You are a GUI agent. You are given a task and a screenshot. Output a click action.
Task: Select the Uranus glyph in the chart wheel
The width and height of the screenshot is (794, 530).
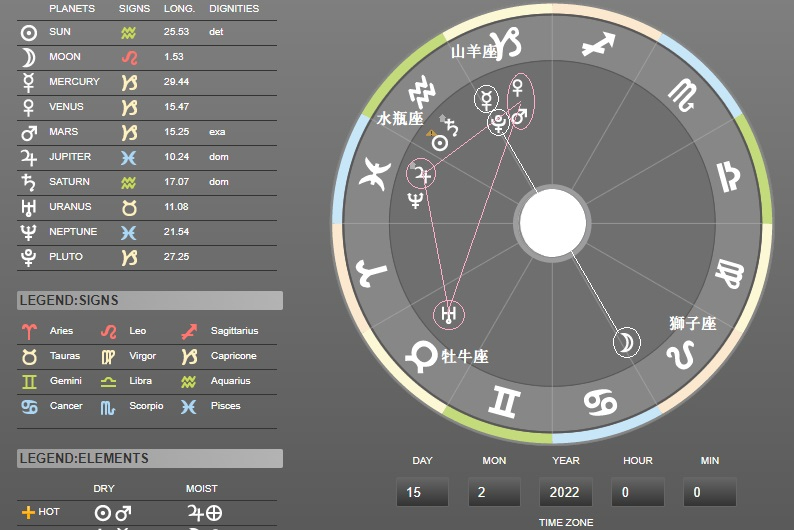click(449, 315)
